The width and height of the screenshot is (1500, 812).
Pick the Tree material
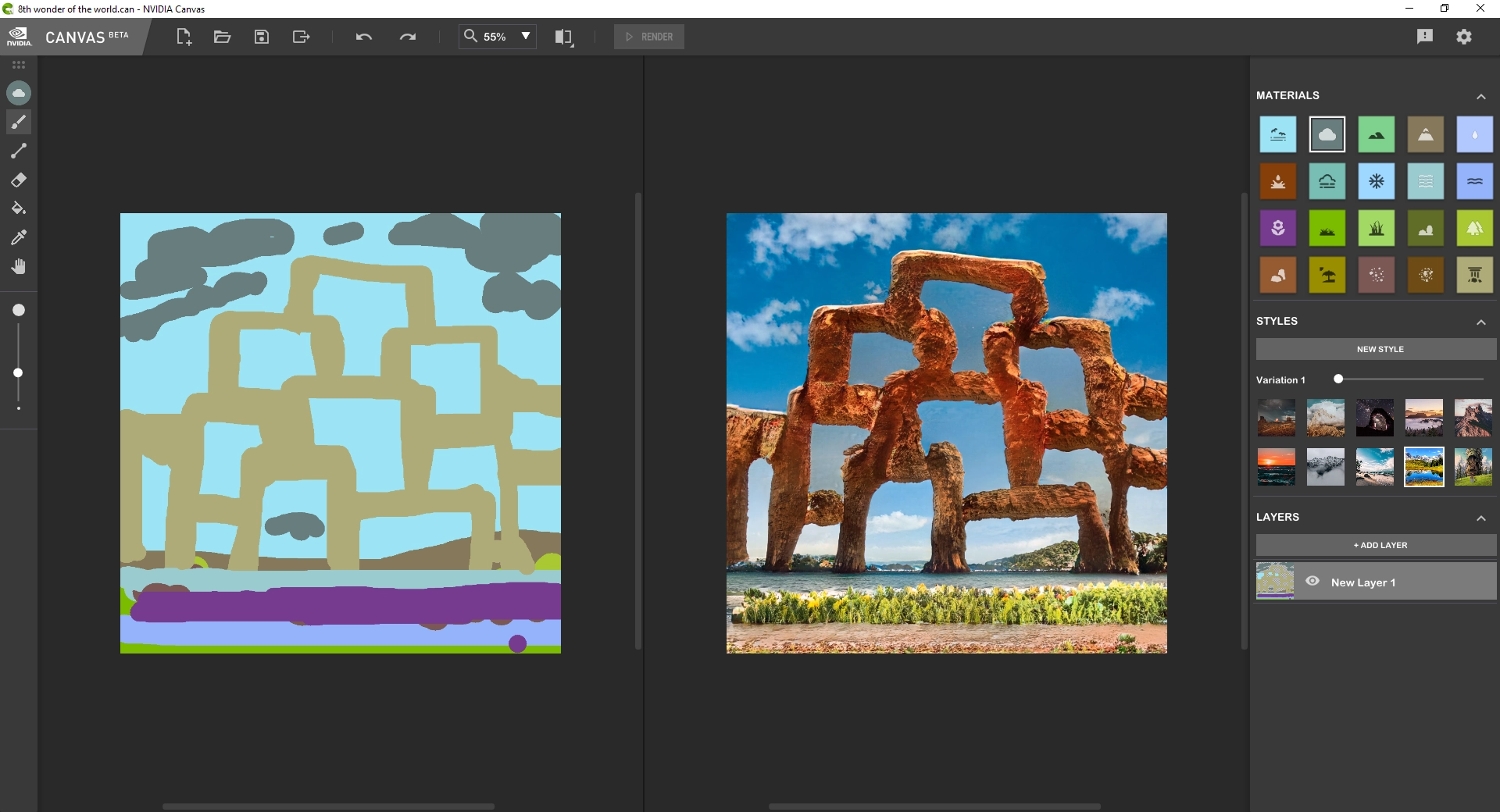click(1475, 228)
